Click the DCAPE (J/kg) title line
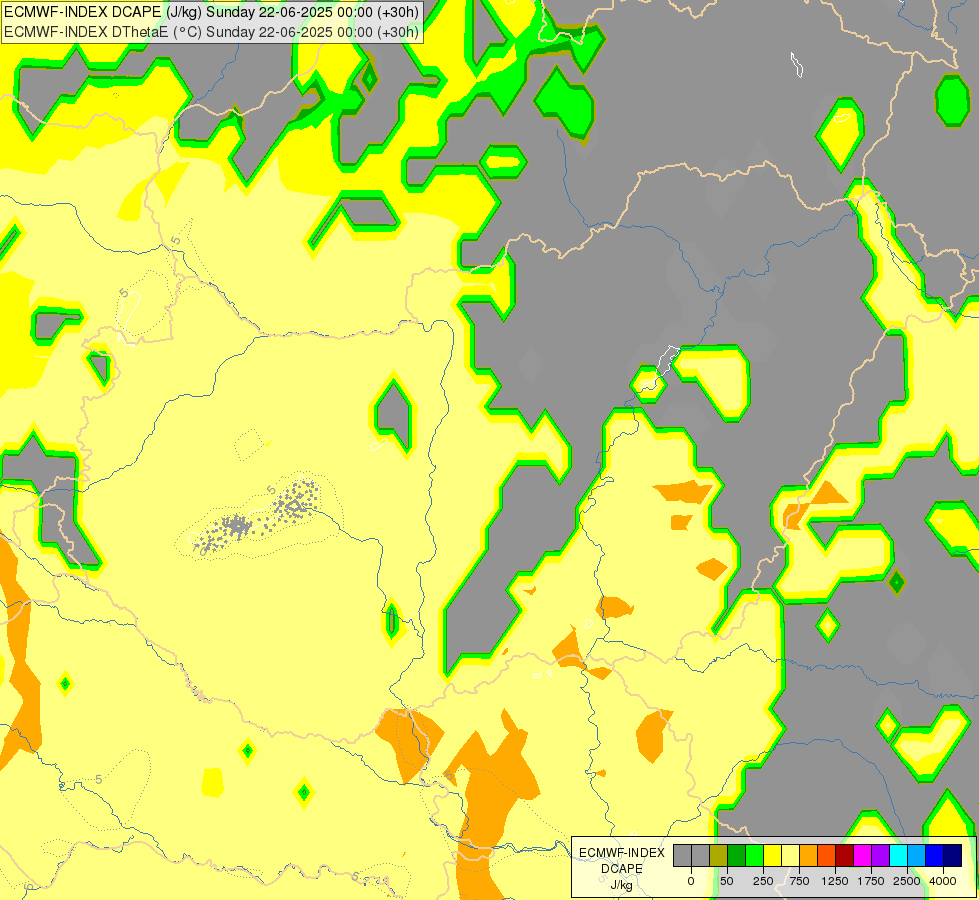The image size is (979, 900). (x=212, y=12)
